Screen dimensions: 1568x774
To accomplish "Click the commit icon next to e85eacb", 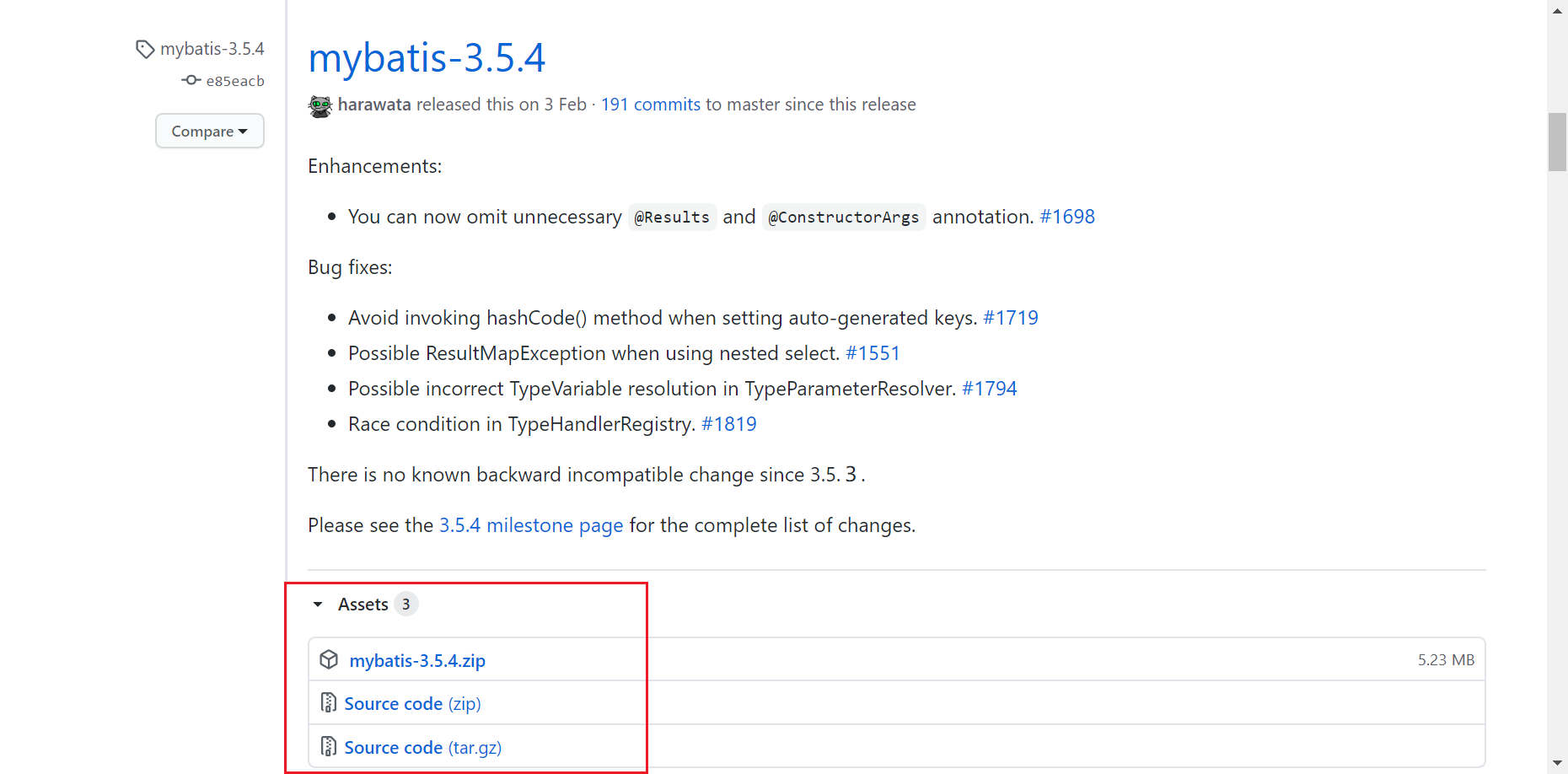I will [191, 80].
